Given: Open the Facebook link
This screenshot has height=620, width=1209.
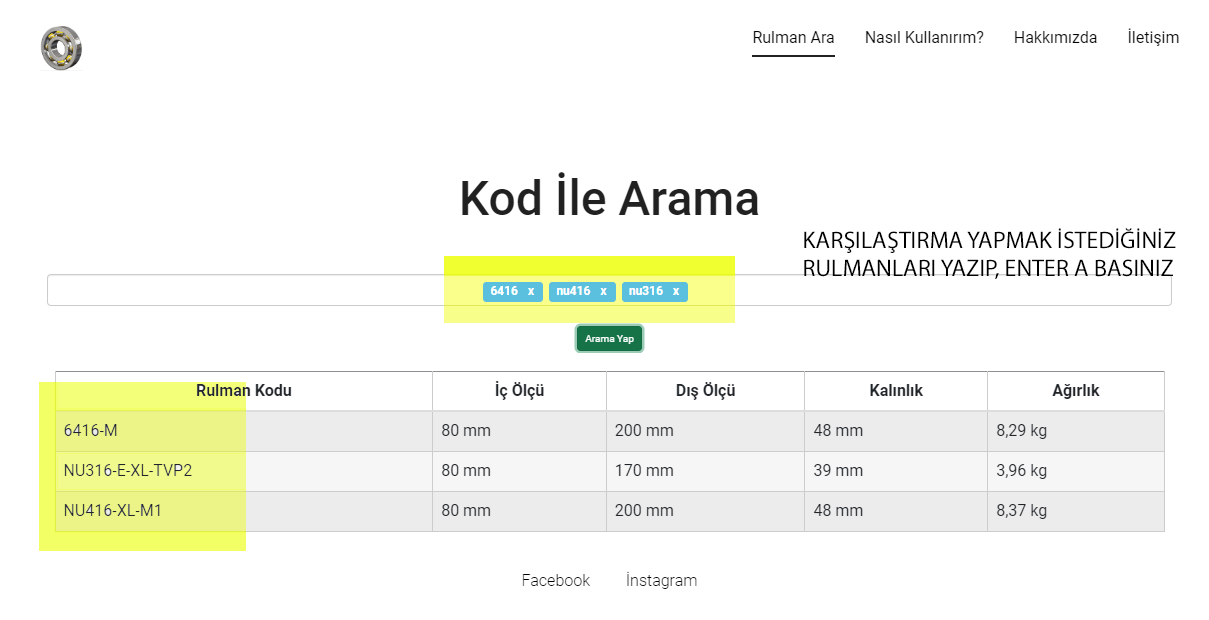Looking at the screenshot, I should (556, 580).
